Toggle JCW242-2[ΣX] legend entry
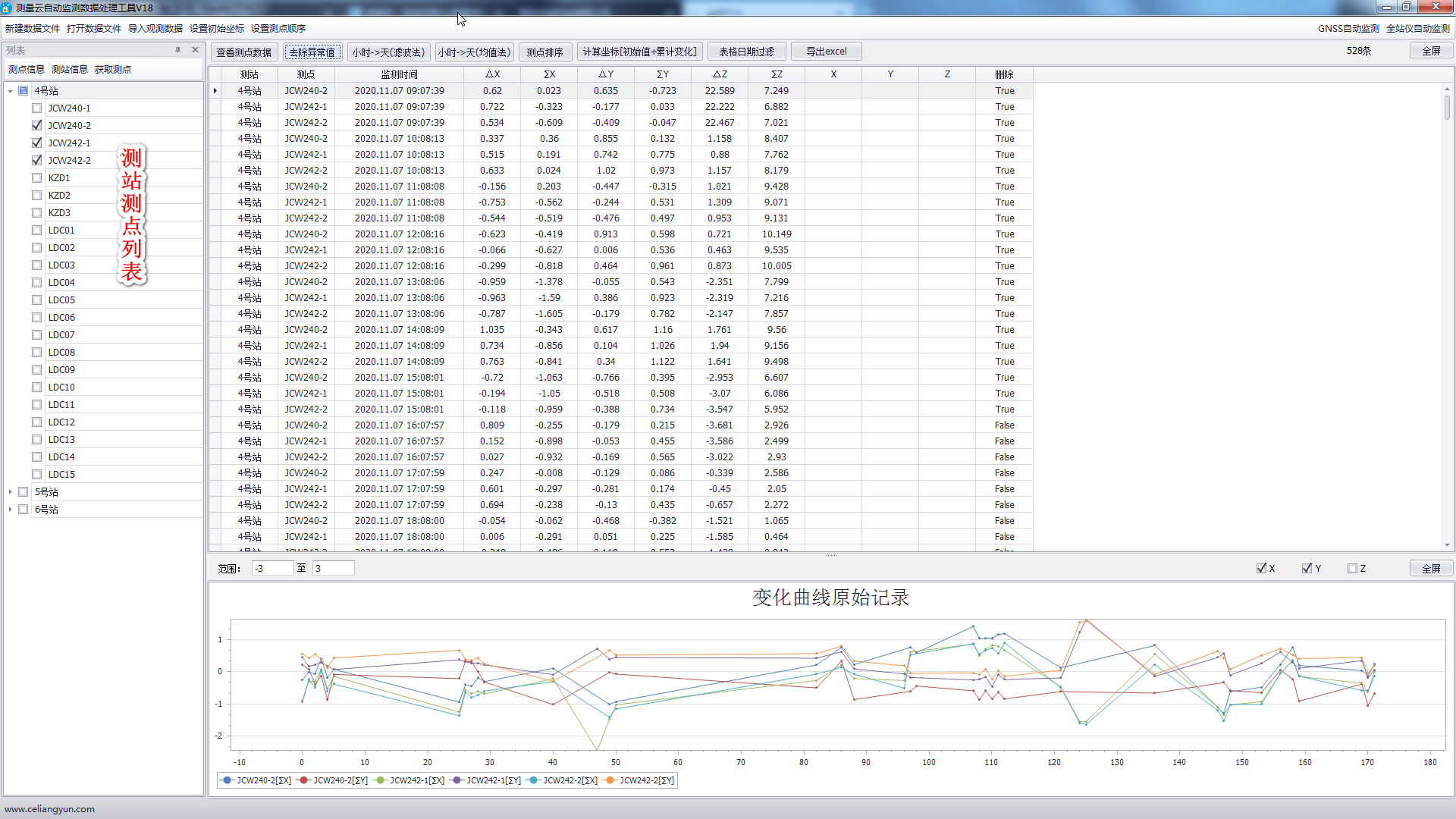Screen dimensions: 1456x819 [x=563, y=781]
